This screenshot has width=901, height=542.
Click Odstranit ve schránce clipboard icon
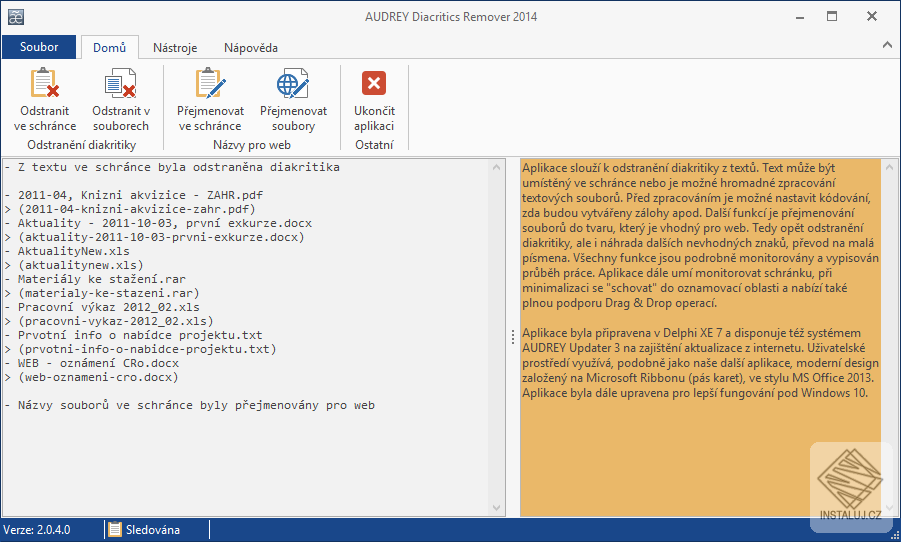[45, 83]
